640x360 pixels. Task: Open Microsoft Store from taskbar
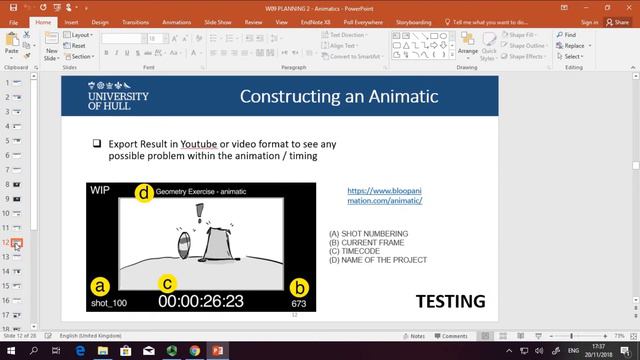coord(126,351)
